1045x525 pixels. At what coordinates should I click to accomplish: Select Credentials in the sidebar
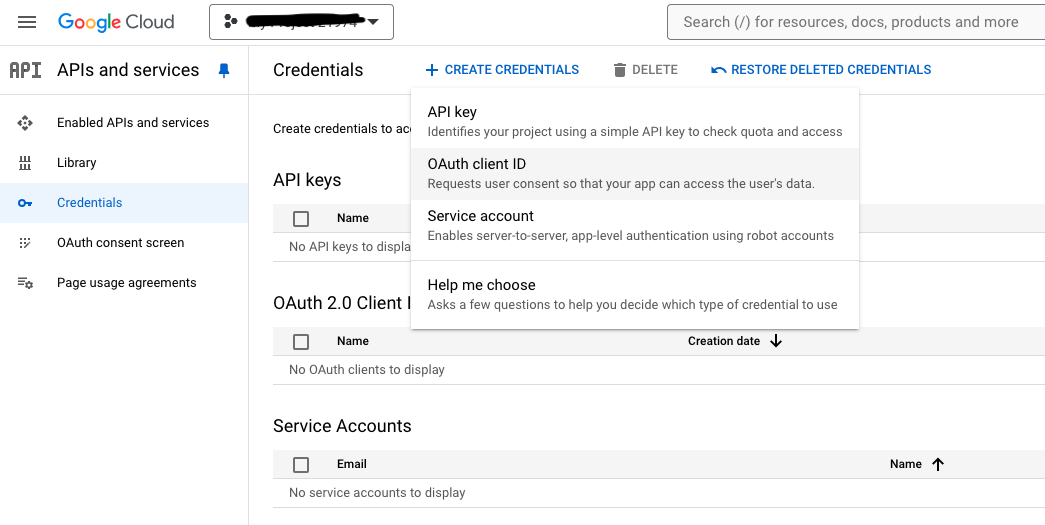coord(124,203)
